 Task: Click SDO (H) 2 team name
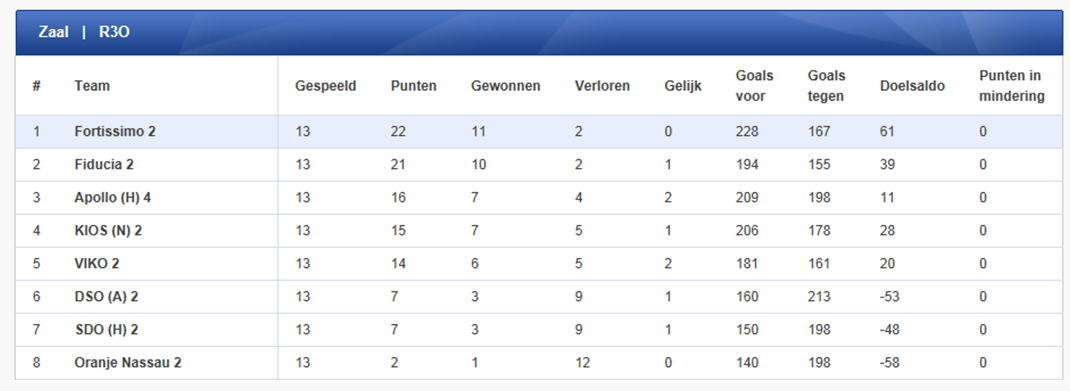pyautogui.click(x=106, y=330)
